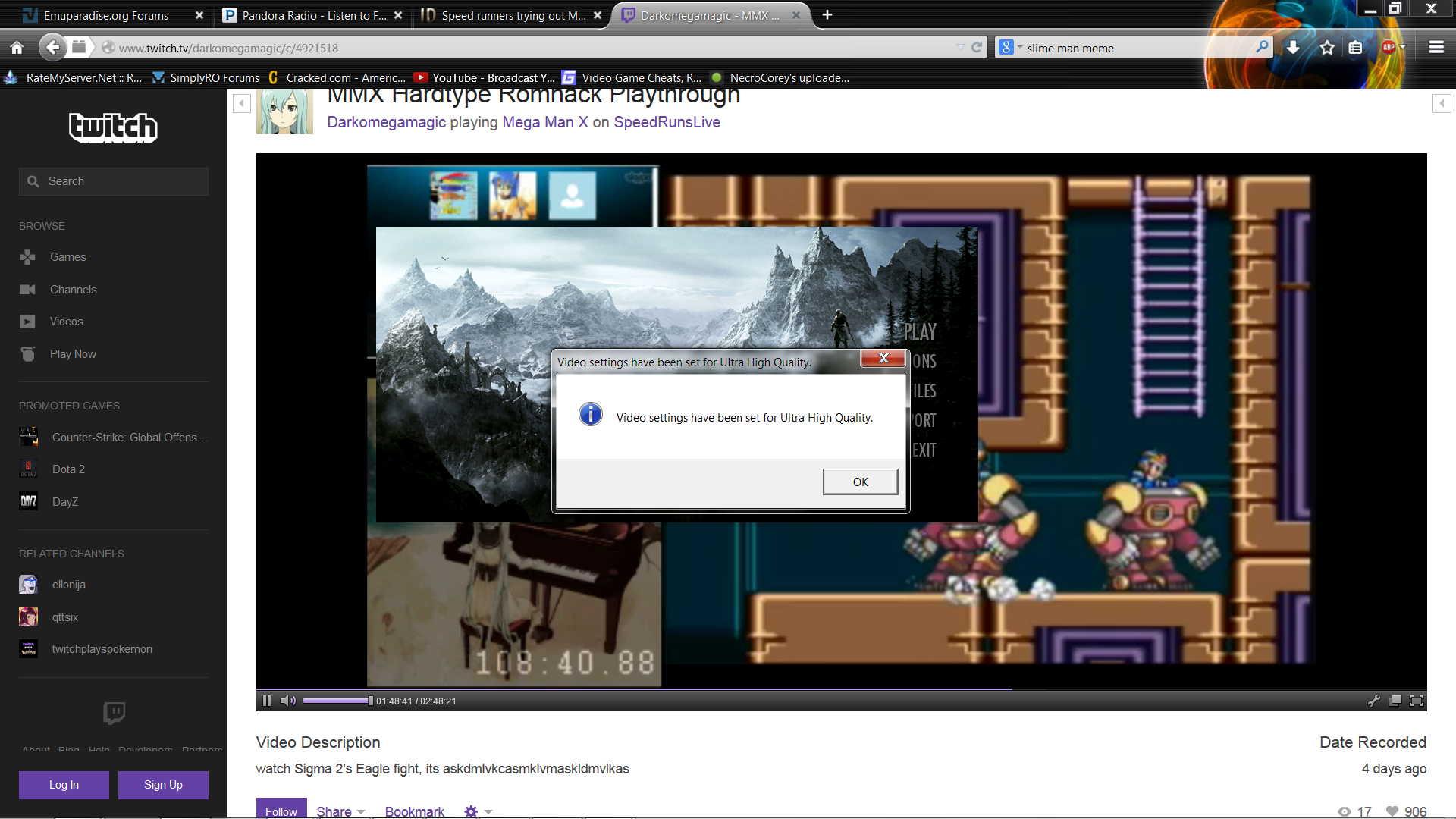
Task: Click the Bookmark link below the video
Action: tap(414, 811)
